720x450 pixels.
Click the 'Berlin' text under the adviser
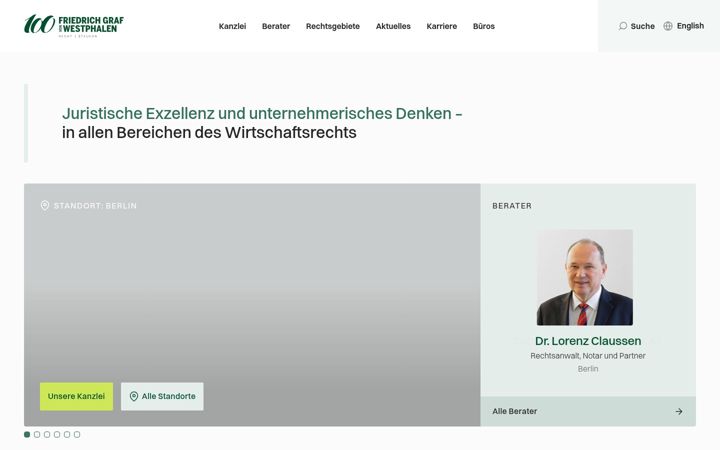click(588, 369)
